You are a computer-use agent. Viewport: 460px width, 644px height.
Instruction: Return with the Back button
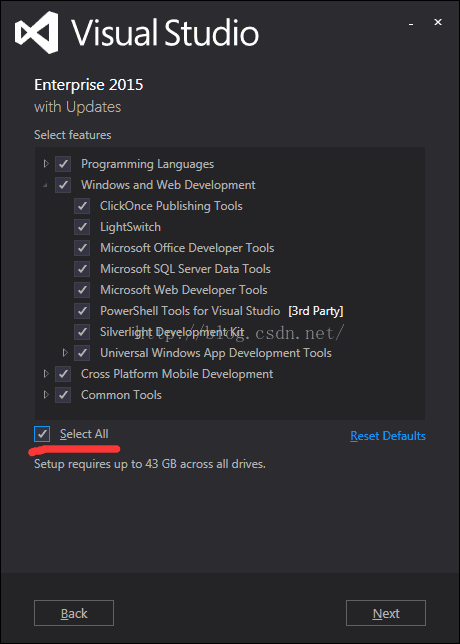point(74,613)
